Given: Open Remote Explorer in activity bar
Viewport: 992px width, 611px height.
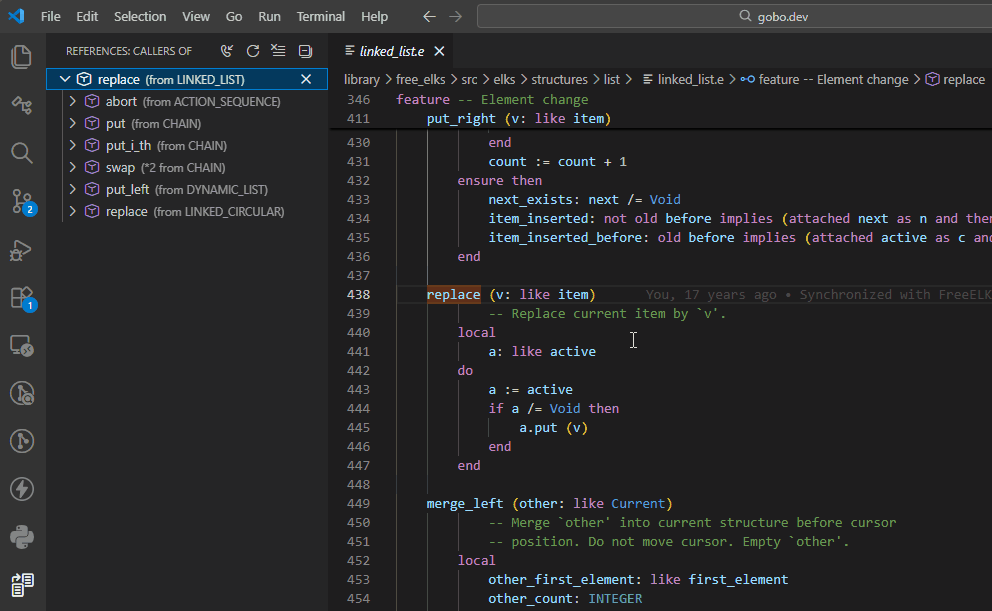Looking at the screenshot, I should click(x=21, y=346).
